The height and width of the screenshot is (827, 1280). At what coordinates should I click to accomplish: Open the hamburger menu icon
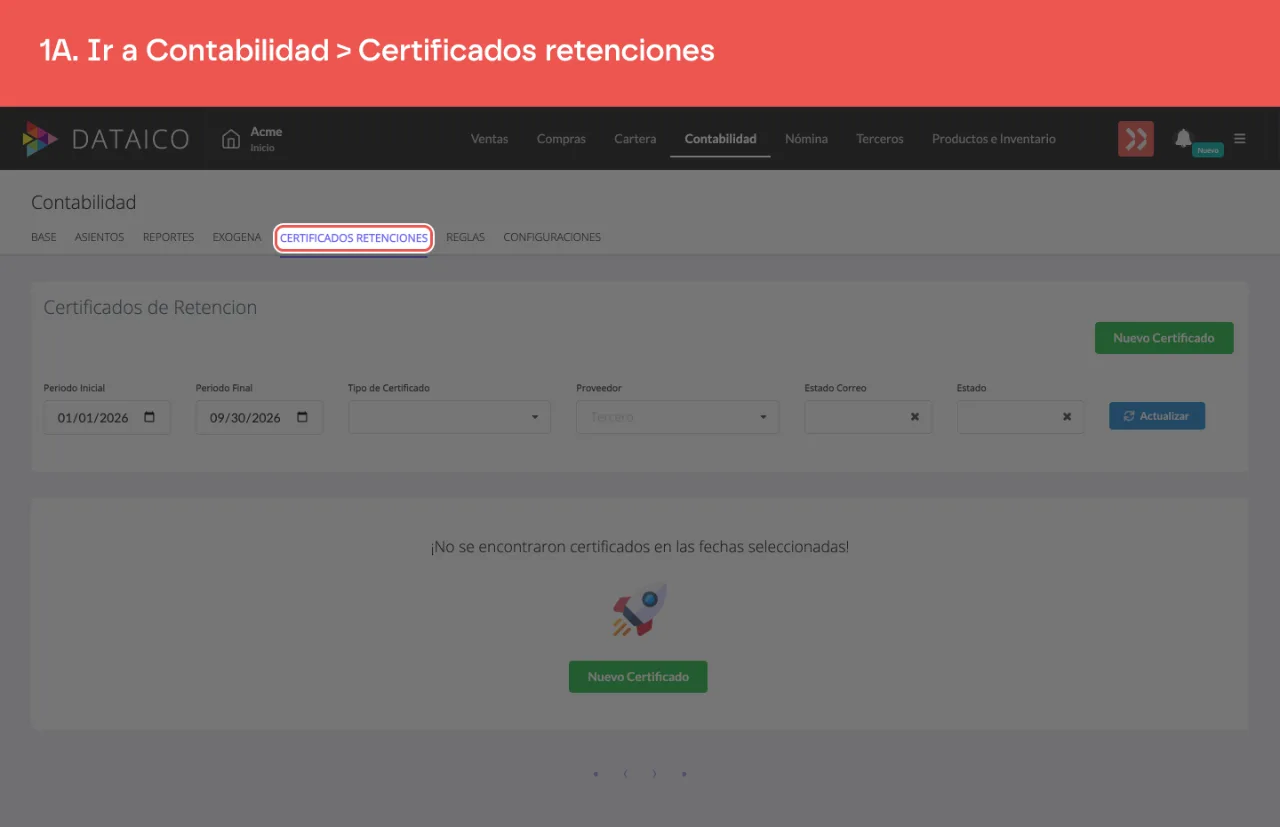click(1240, 139)
